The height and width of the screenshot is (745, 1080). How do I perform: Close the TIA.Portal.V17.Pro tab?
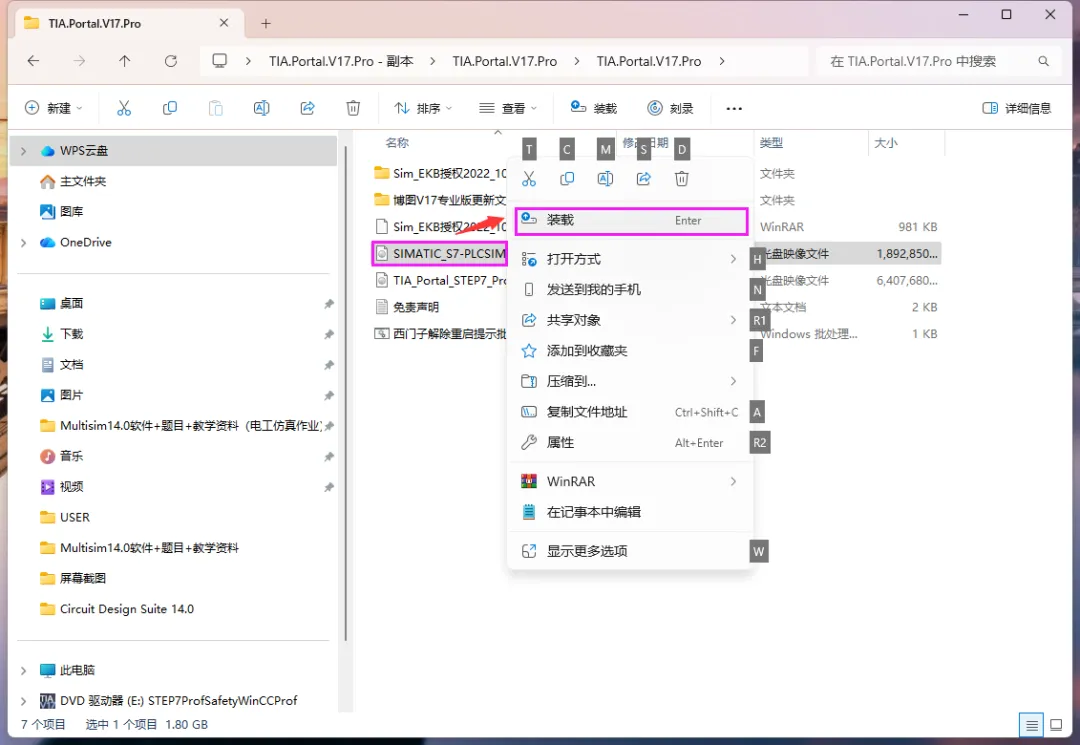coord(224,23)
